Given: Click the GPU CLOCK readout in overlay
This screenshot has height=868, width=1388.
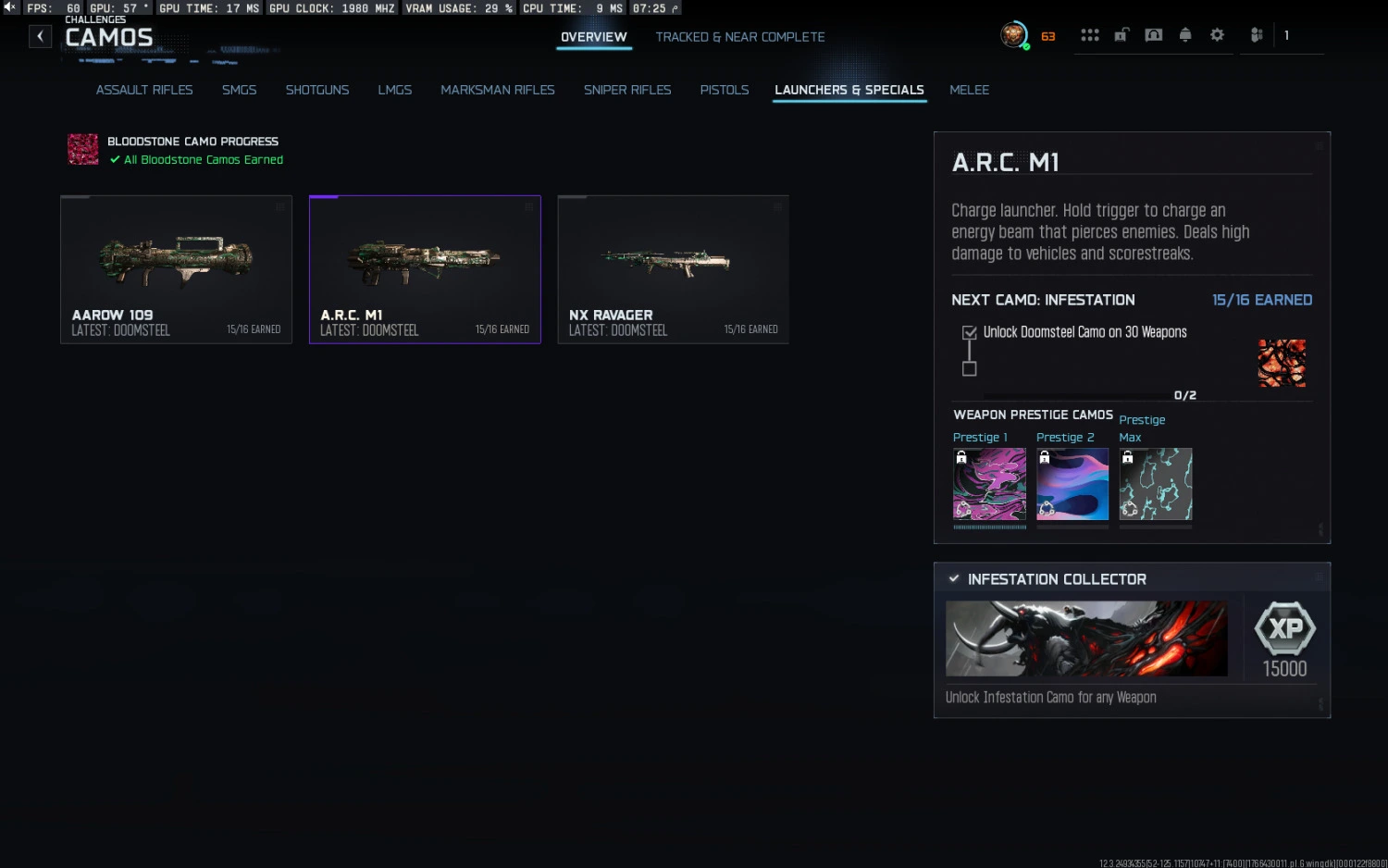Looking at the screenshot, I should [x=332, y=8].
